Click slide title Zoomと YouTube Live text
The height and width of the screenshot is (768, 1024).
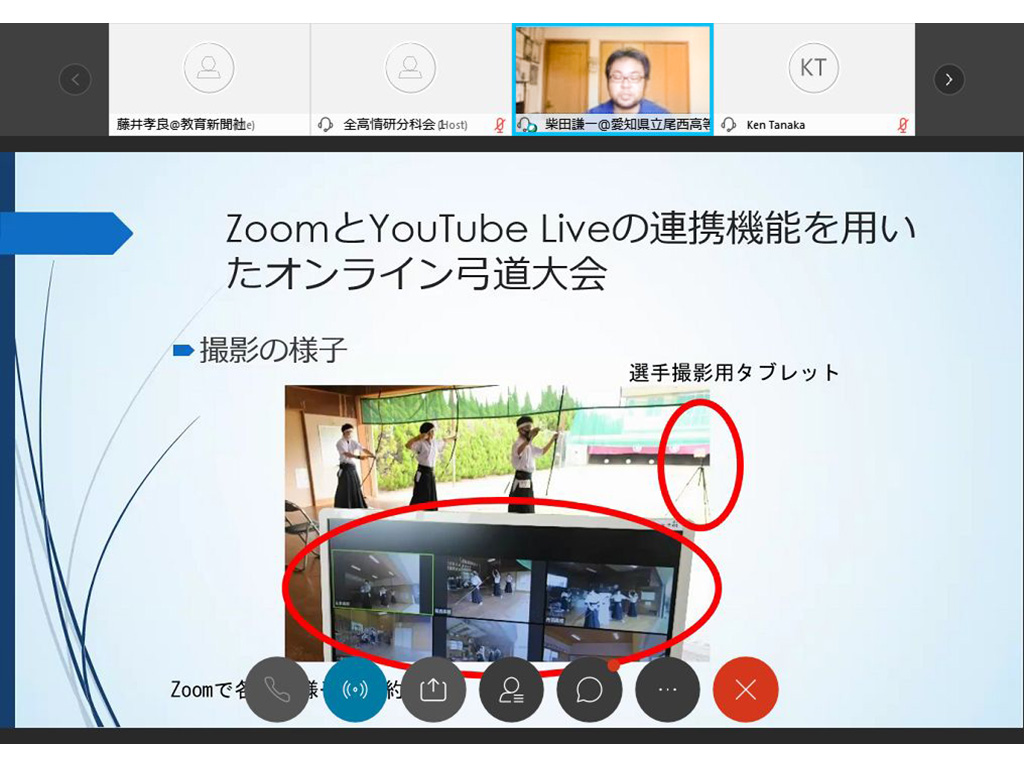(x=571, y=251)
